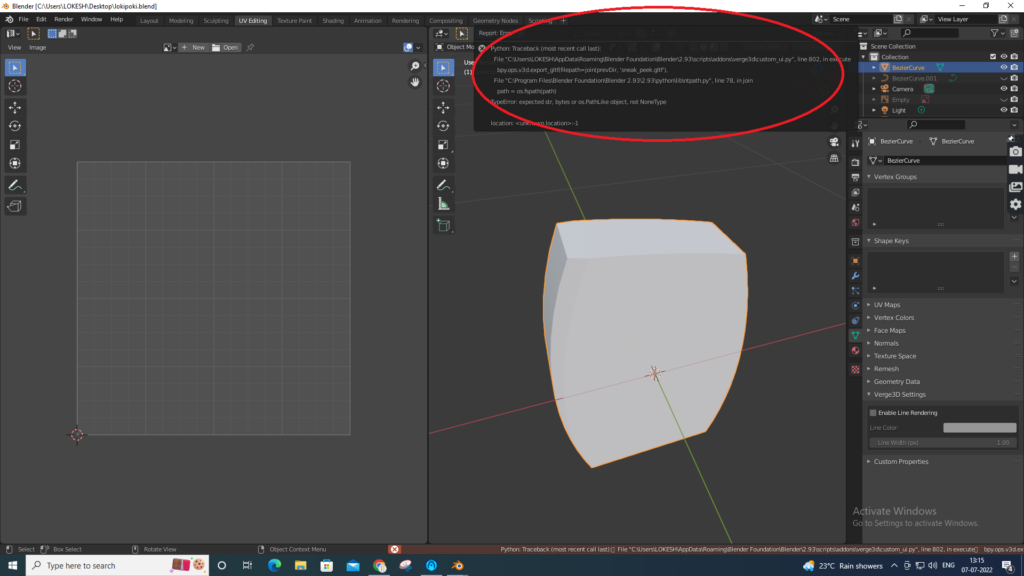Open the Material properties tab icon
This screenshot has height=576, width=1024.
pos(855,351)
